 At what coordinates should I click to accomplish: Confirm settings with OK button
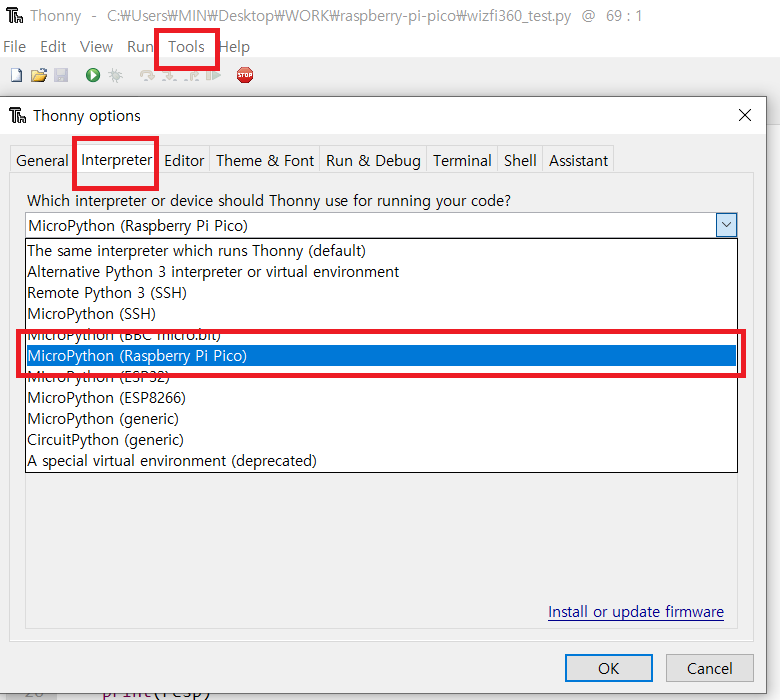point(608,668)
